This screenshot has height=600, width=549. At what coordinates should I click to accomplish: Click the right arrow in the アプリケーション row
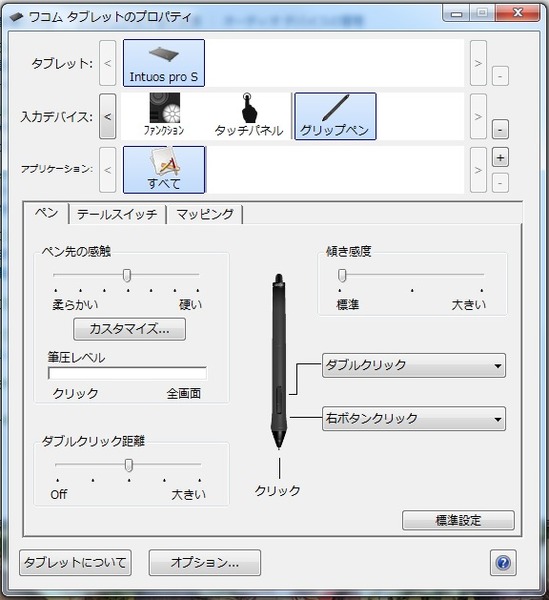pyautogui.click(x=478, y=170)
